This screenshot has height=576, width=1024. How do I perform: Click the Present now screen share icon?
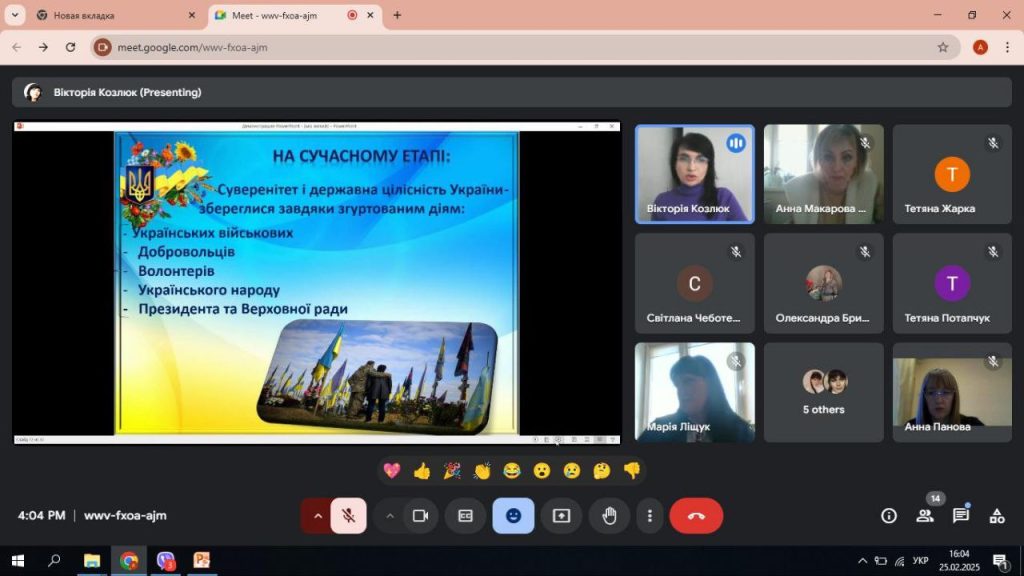(x=561, y=516)
